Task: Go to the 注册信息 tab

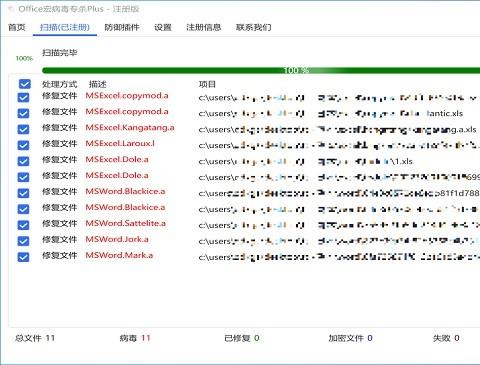Action: [203, 27]
